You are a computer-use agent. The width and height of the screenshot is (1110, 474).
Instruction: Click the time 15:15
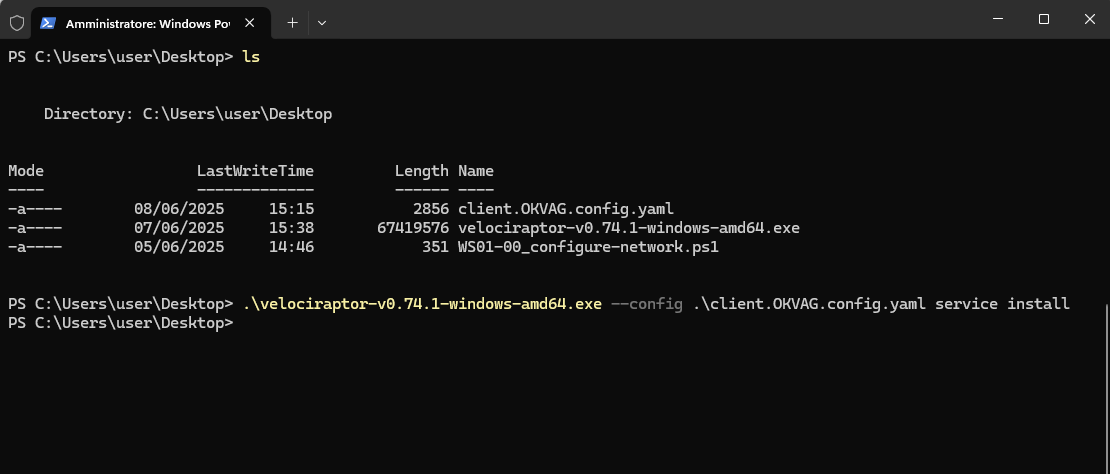coord(291,209)
